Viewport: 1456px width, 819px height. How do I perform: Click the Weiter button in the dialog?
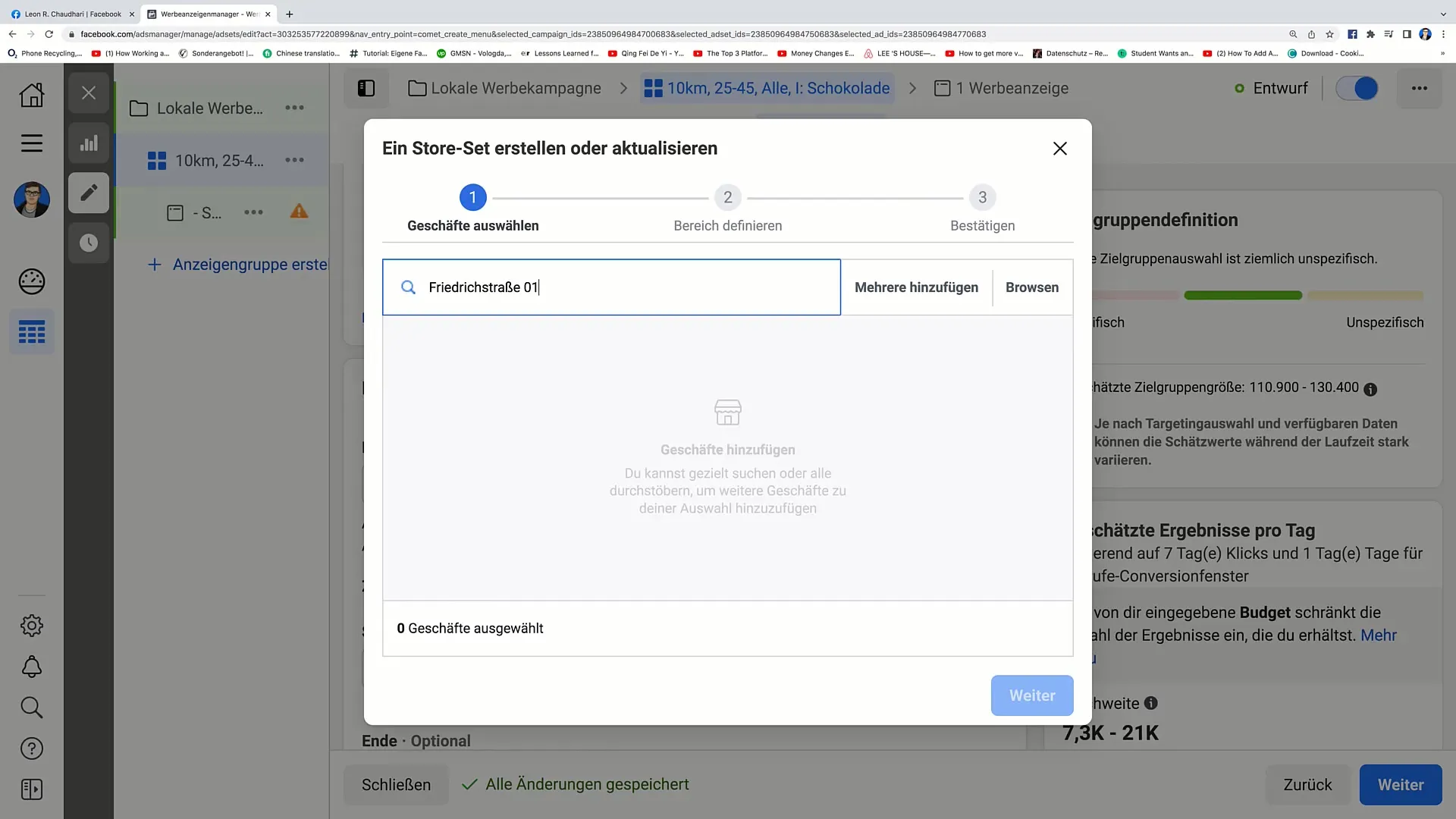point(1031,695)
